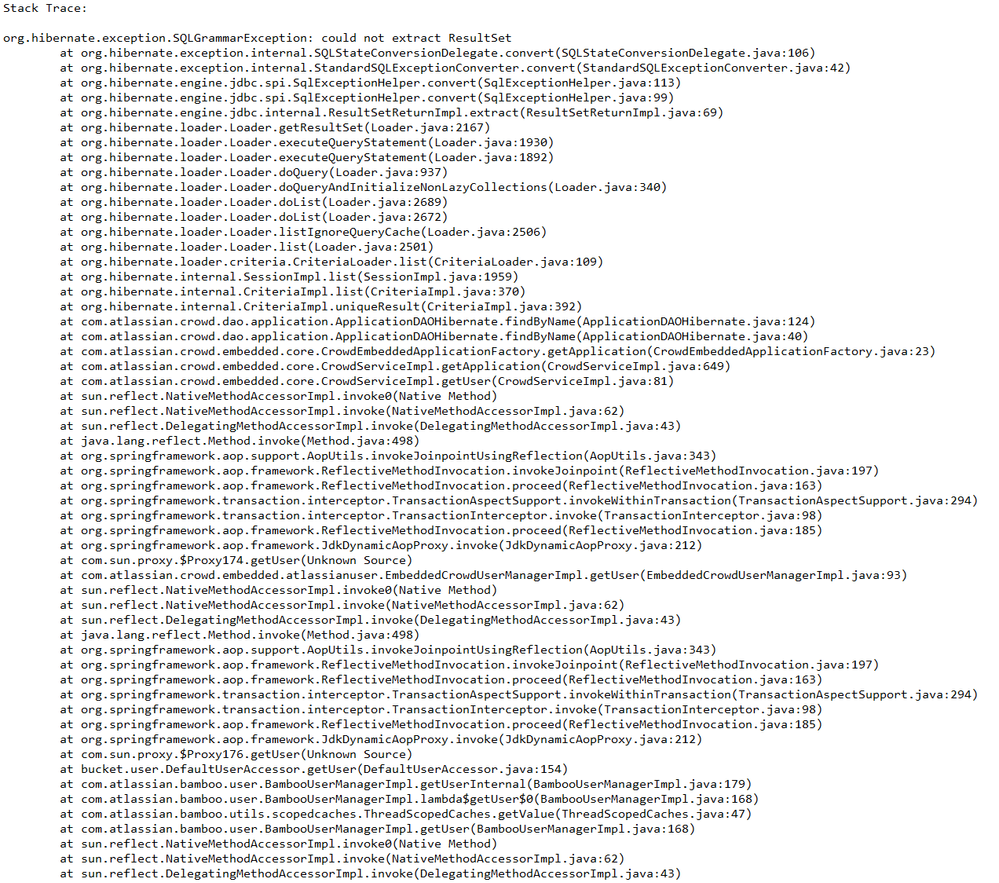
Task: Click the SessionImpl.list(SessionImpl.java:1959) line
Action: point(289,276)
